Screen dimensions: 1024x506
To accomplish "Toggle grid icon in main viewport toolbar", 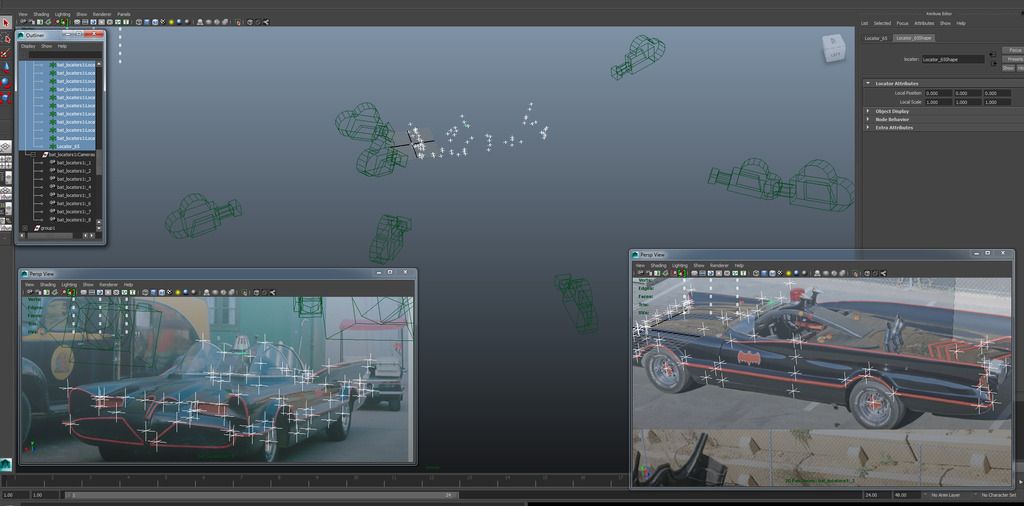I will [77, 22].
